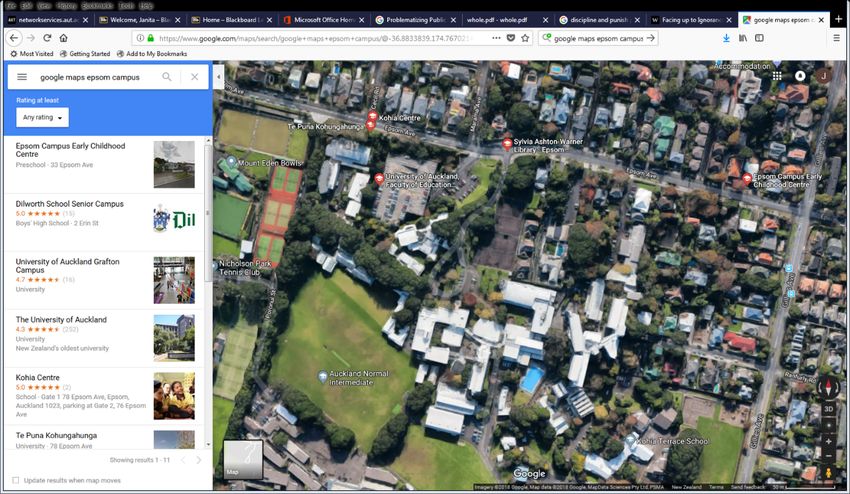This screenshot has height=494, width=850.
Task: Click Add to My Bookmarks
Action: 152,54
